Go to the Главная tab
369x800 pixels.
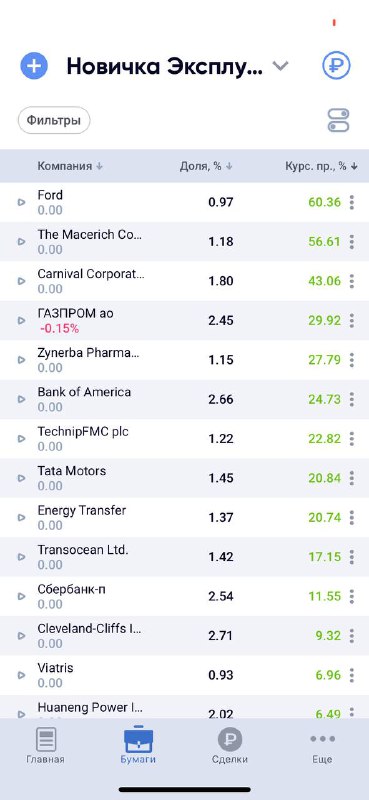point(45,745)
